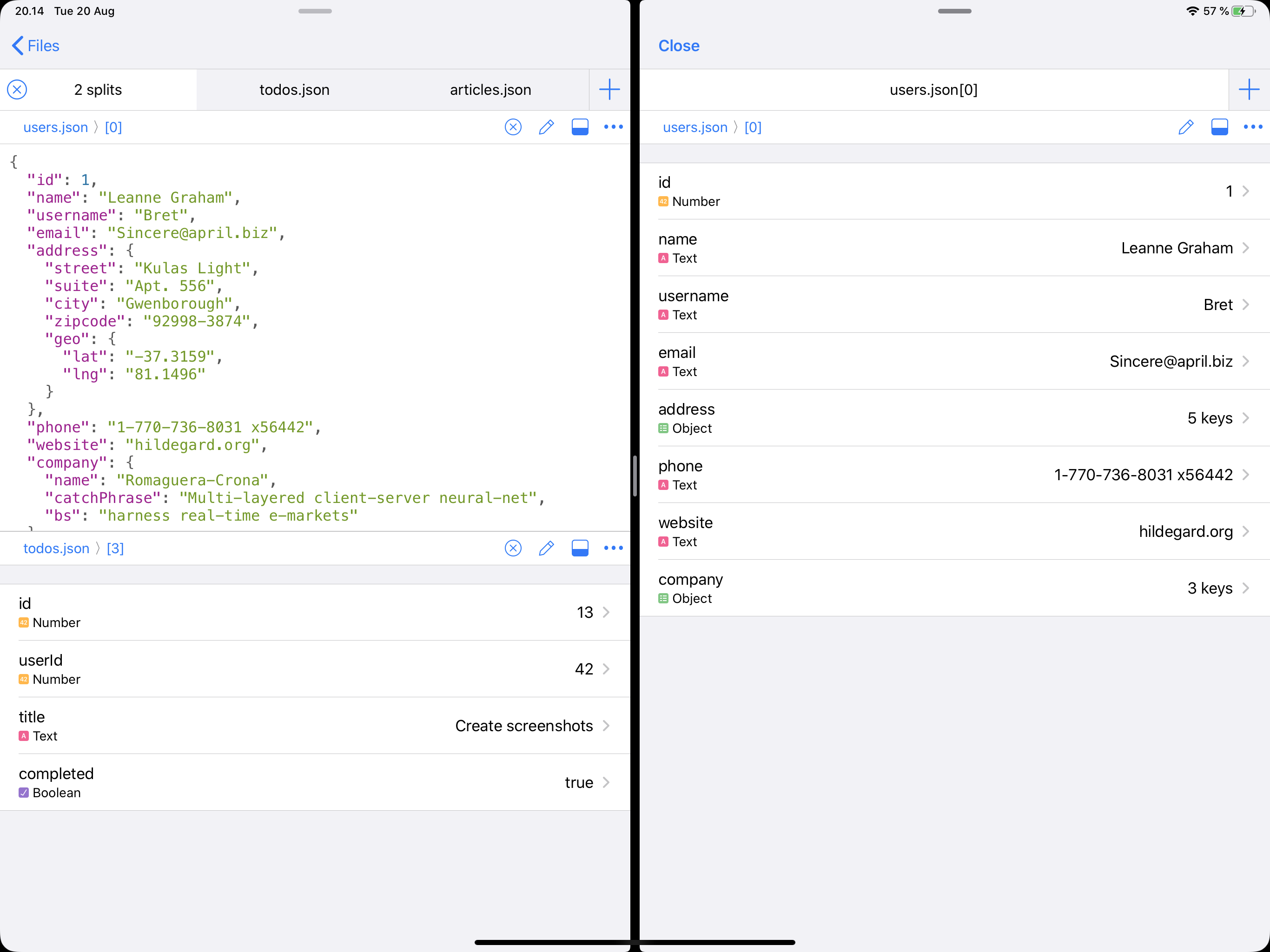Close the 2 splits tab via X icon

(x=17, y=90)
